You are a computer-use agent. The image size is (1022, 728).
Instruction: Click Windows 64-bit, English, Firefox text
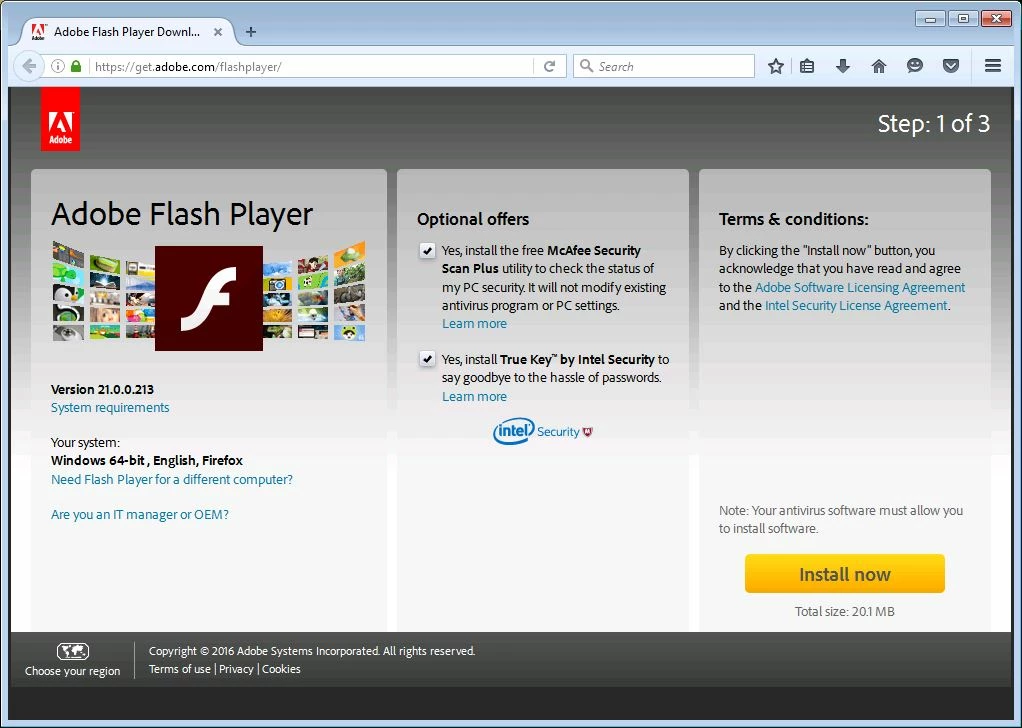coord(147,461)
